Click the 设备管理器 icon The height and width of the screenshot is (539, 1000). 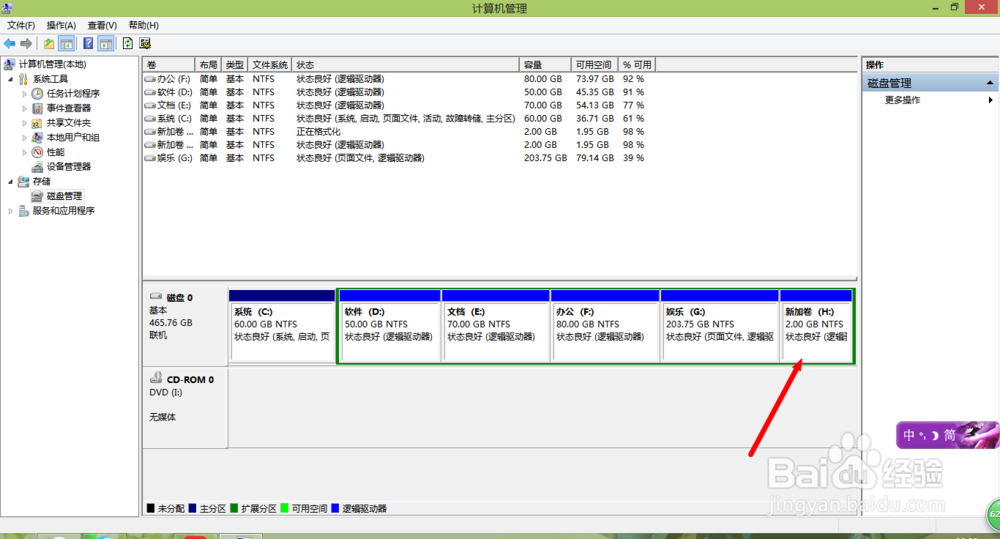pyautogui.click(x=37, y=167)
